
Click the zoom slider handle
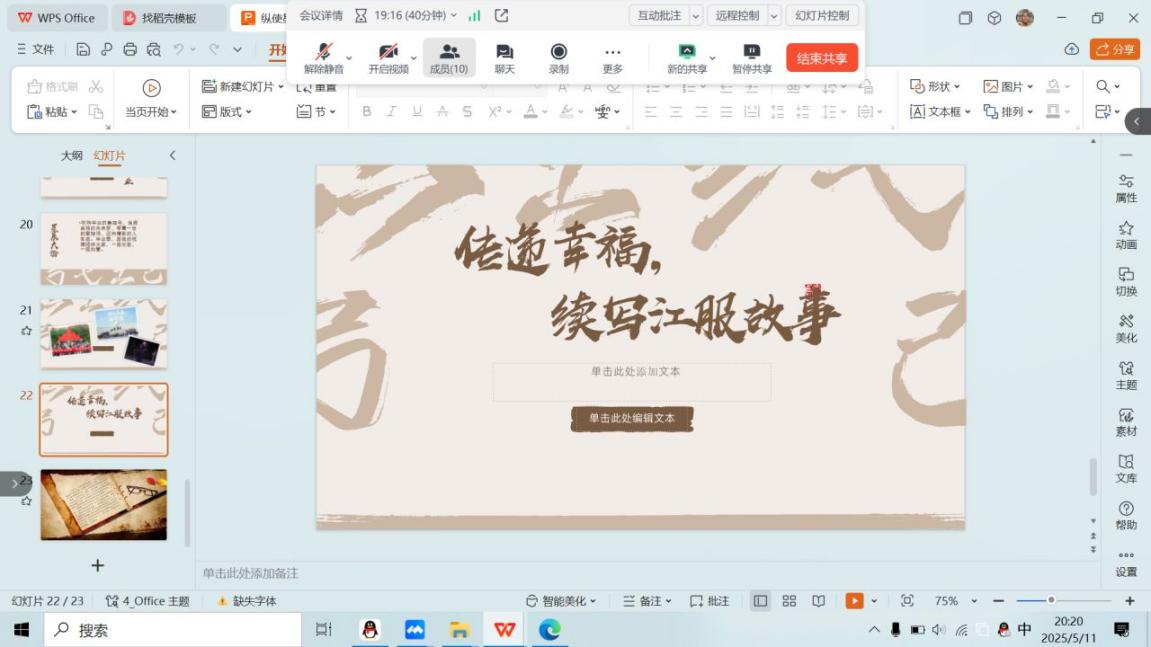coord(1051,600)
